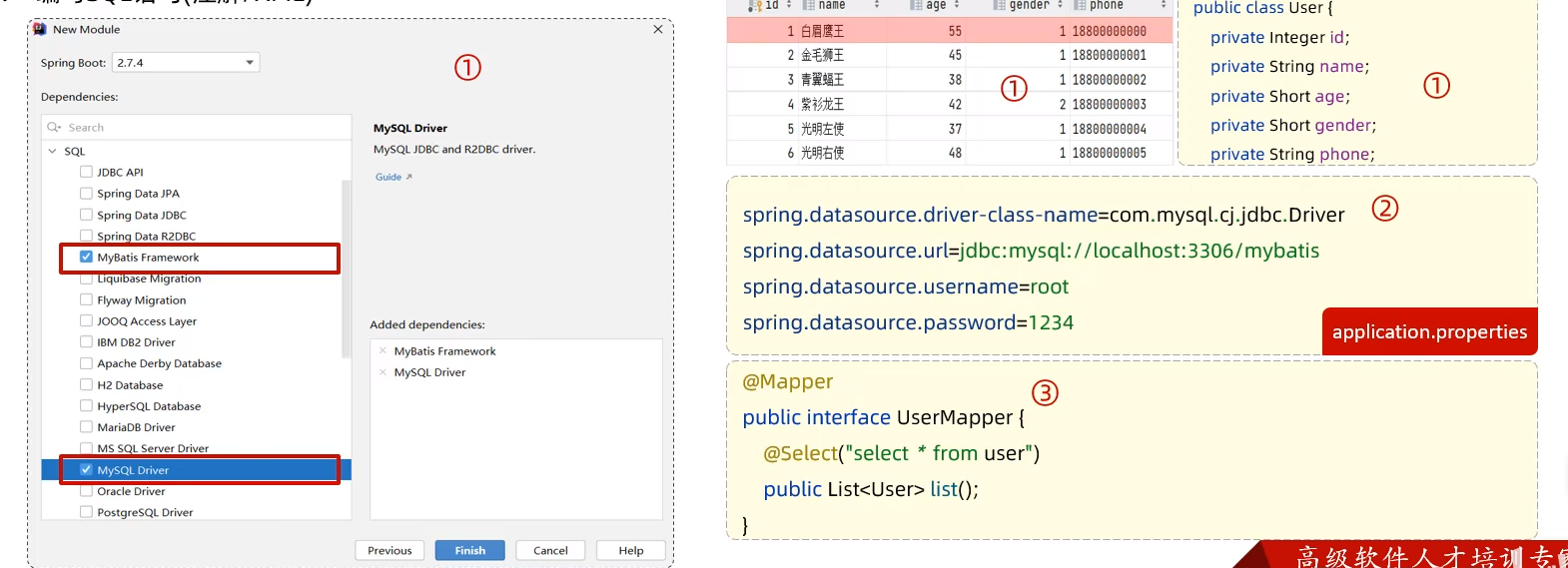Click the private String phone field line
Screen dimensions: 1568x568
click(1292, 154)
